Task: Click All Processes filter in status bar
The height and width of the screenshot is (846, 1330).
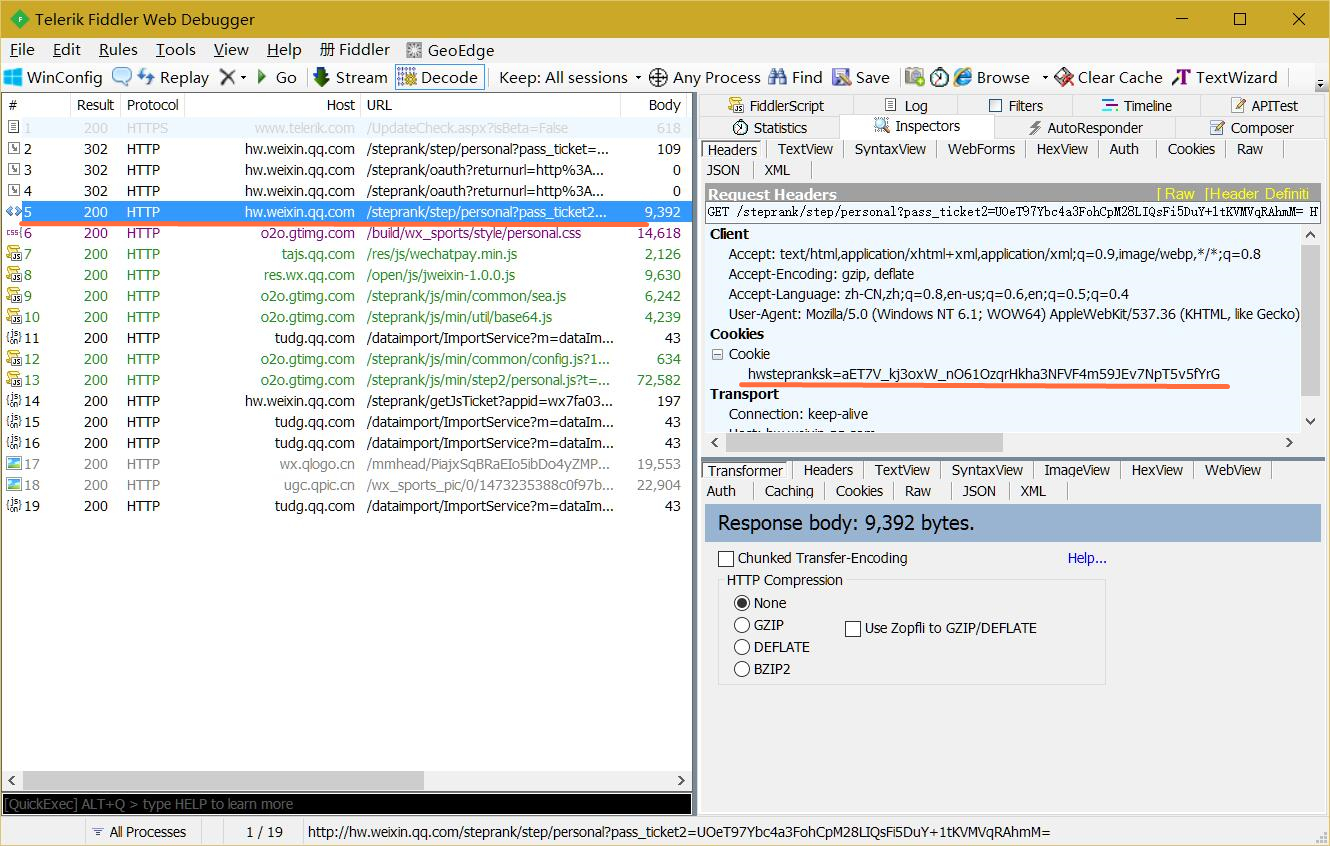Action: coord(139,831)
